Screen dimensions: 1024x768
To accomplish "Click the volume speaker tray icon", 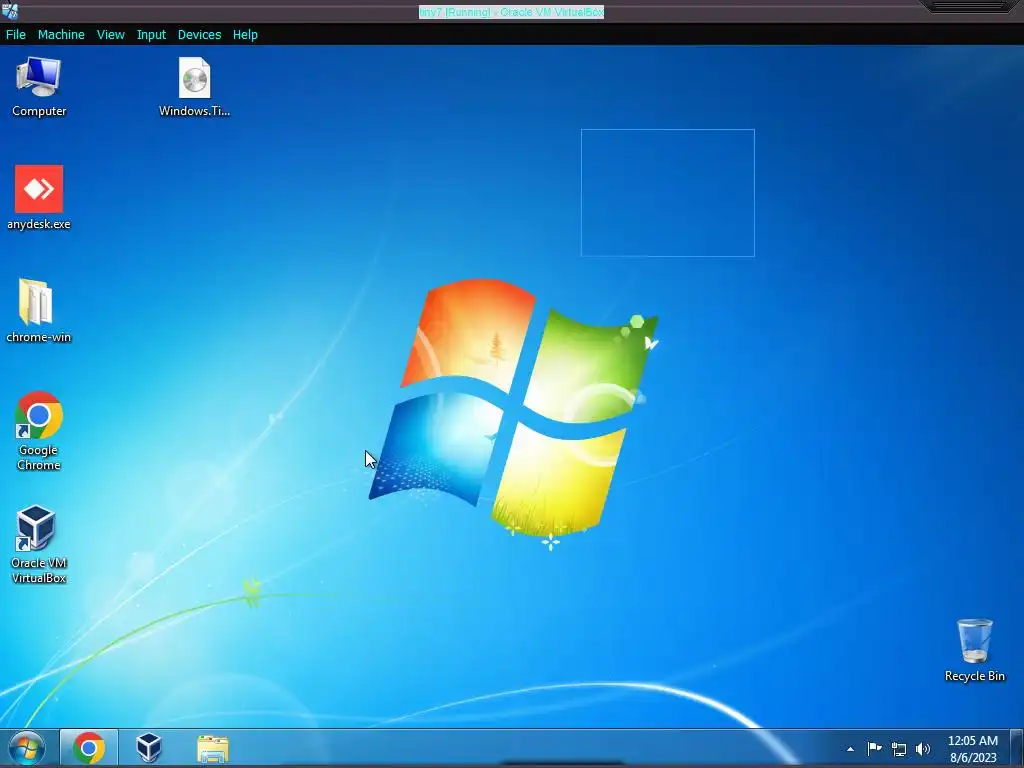I will click(x=923, y=749).
